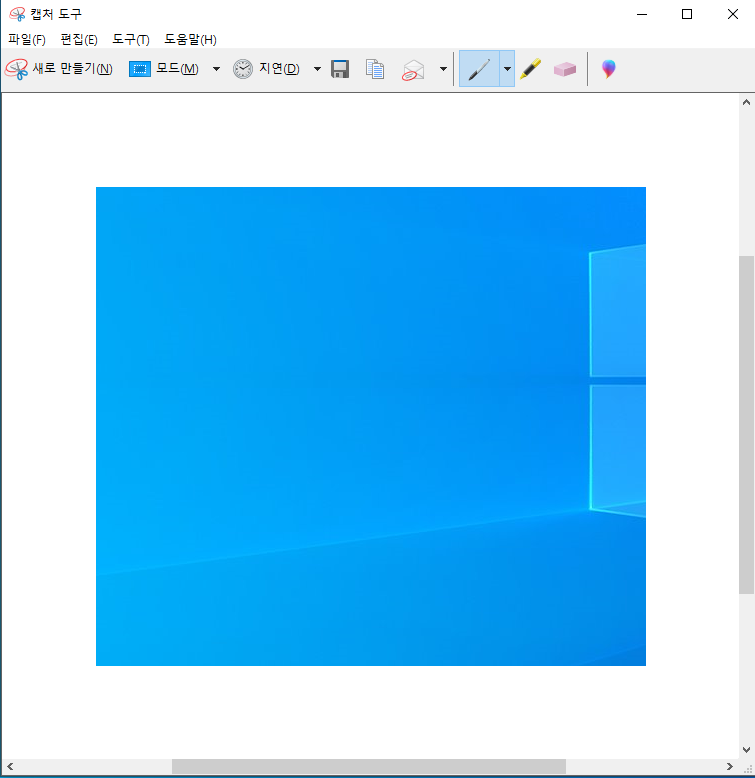
Task: Open the Pen options dropdown arrow
Action: pos(507,69)
